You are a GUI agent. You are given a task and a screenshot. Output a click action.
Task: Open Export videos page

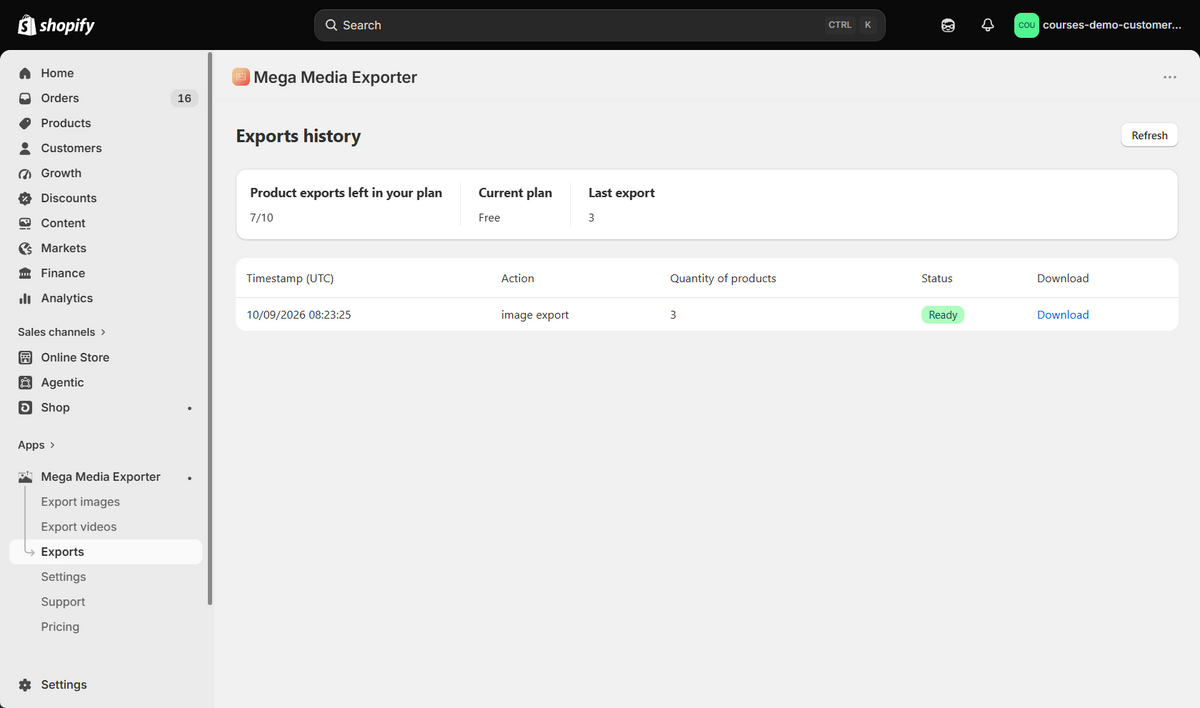pos(79,527)
